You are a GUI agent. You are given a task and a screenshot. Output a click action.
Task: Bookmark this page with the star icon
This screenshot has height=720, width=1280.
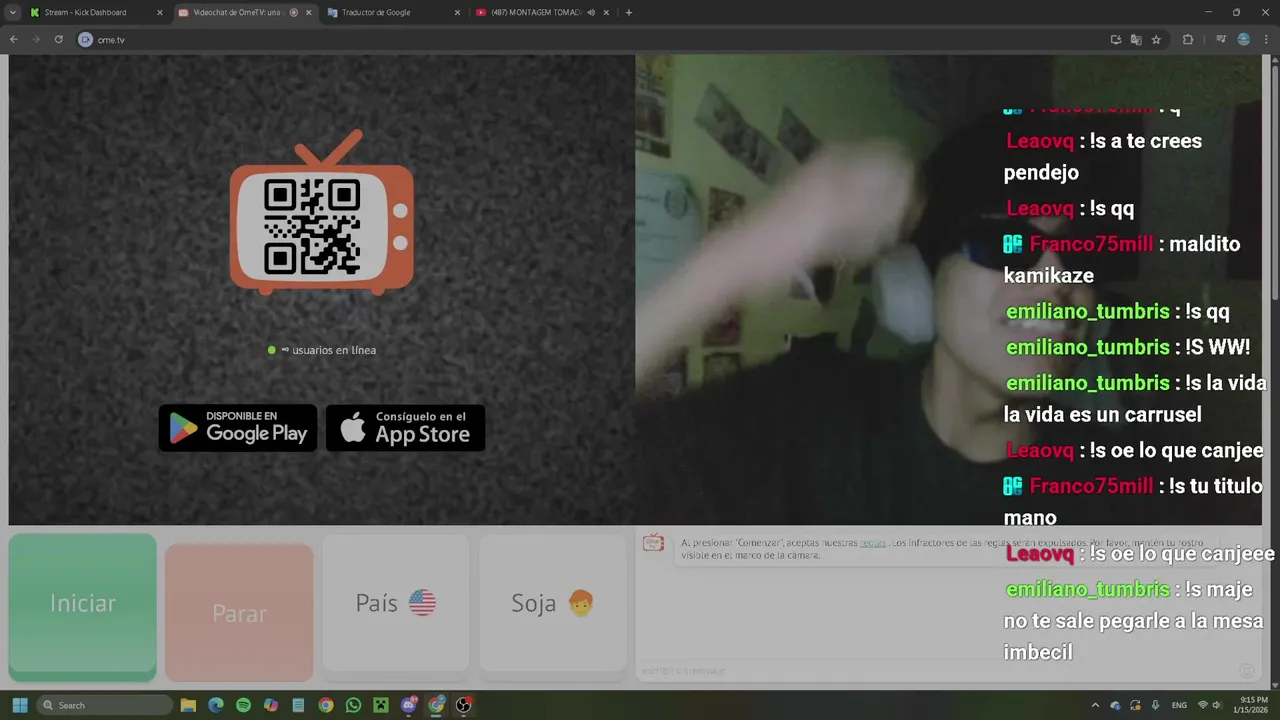point(1156,39)
